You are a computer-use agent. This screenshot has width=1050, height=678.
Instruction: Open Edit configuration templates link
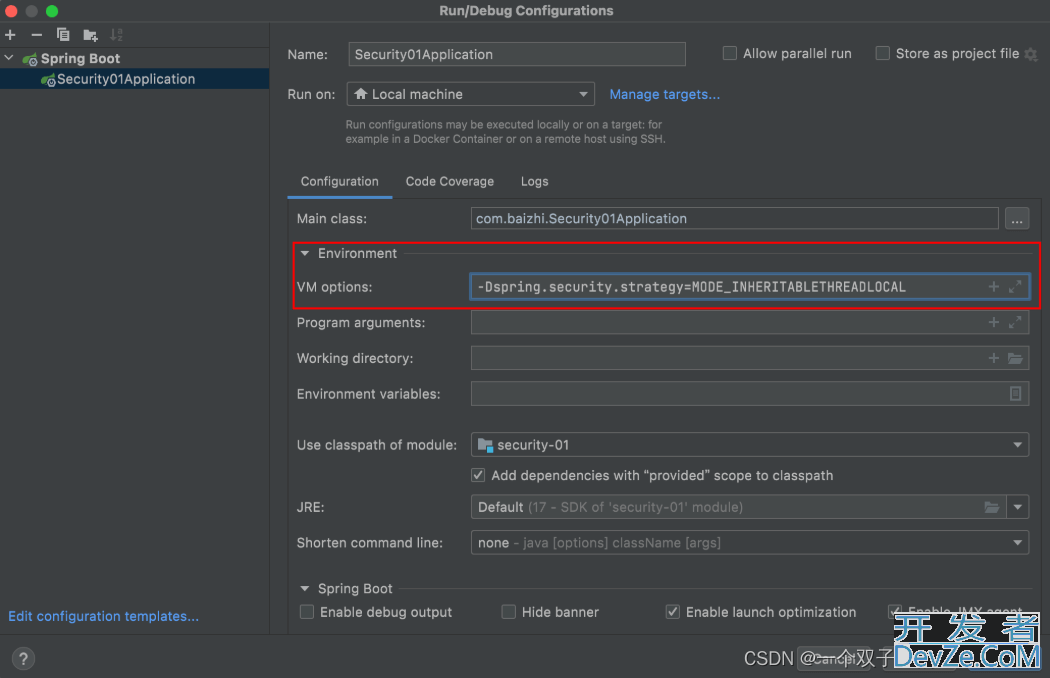[x=103, y=616]
